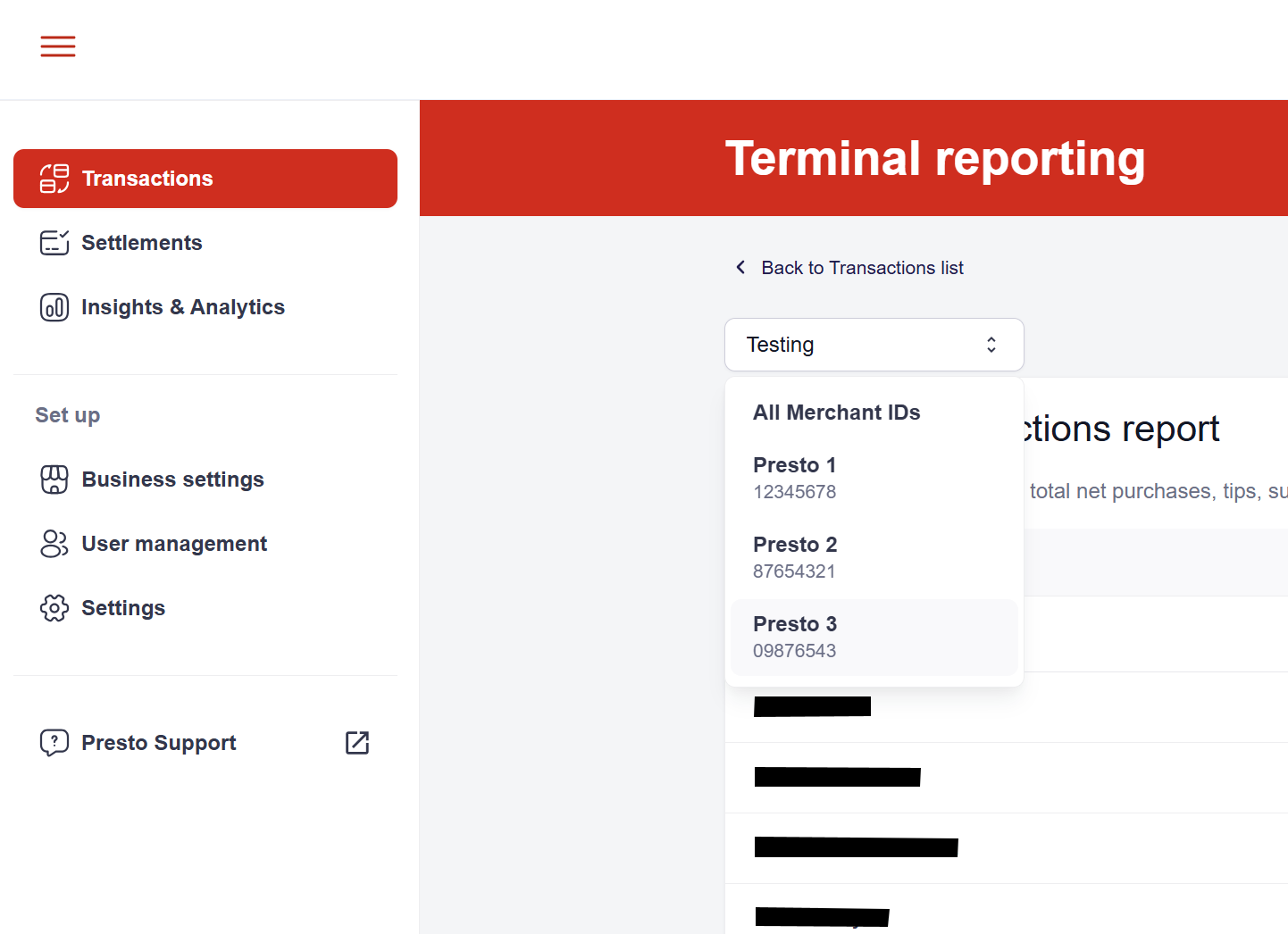Click the Presto Support help icon
This screenshot has width=1288, height=934.
(54, 743)
